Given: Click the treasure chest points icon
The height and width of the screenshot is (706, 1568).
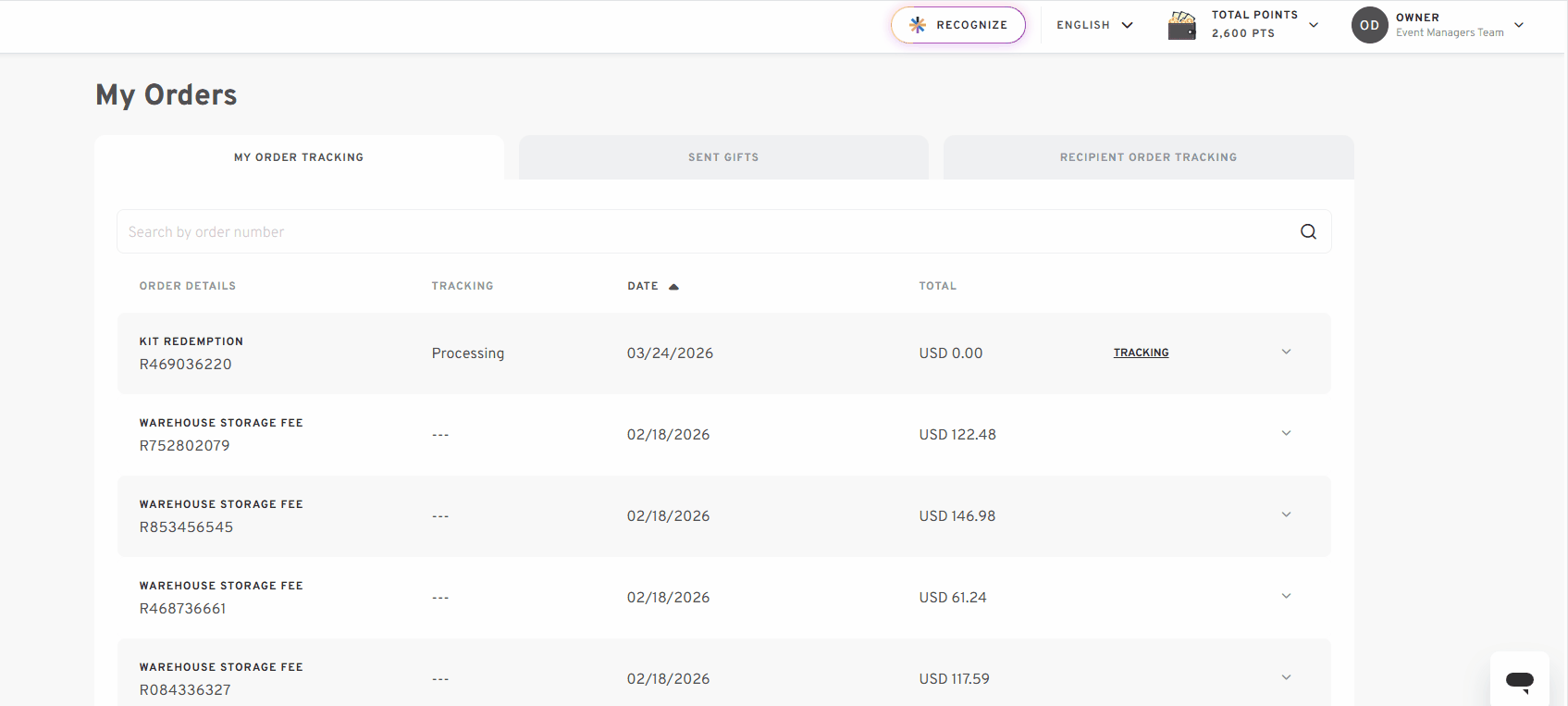Looking at the screenshot, I should (1182, 25).
